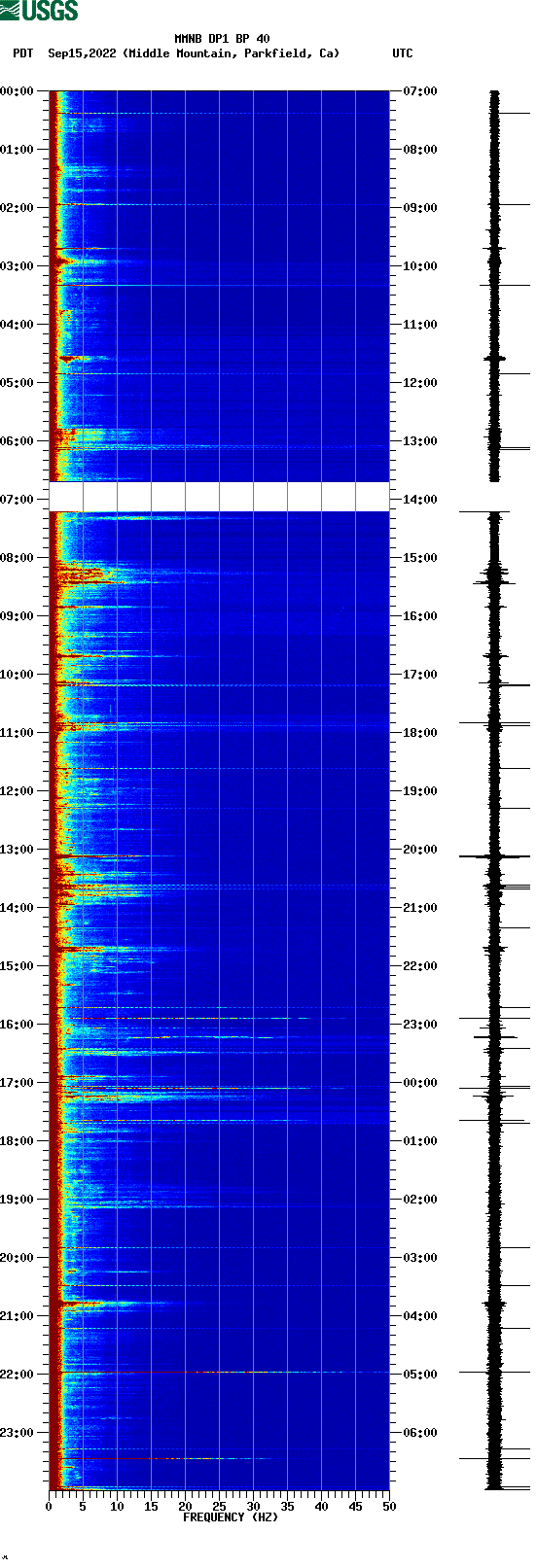
Task: Click the 17:00 UTC time label
Action: [x=420, y=675]
